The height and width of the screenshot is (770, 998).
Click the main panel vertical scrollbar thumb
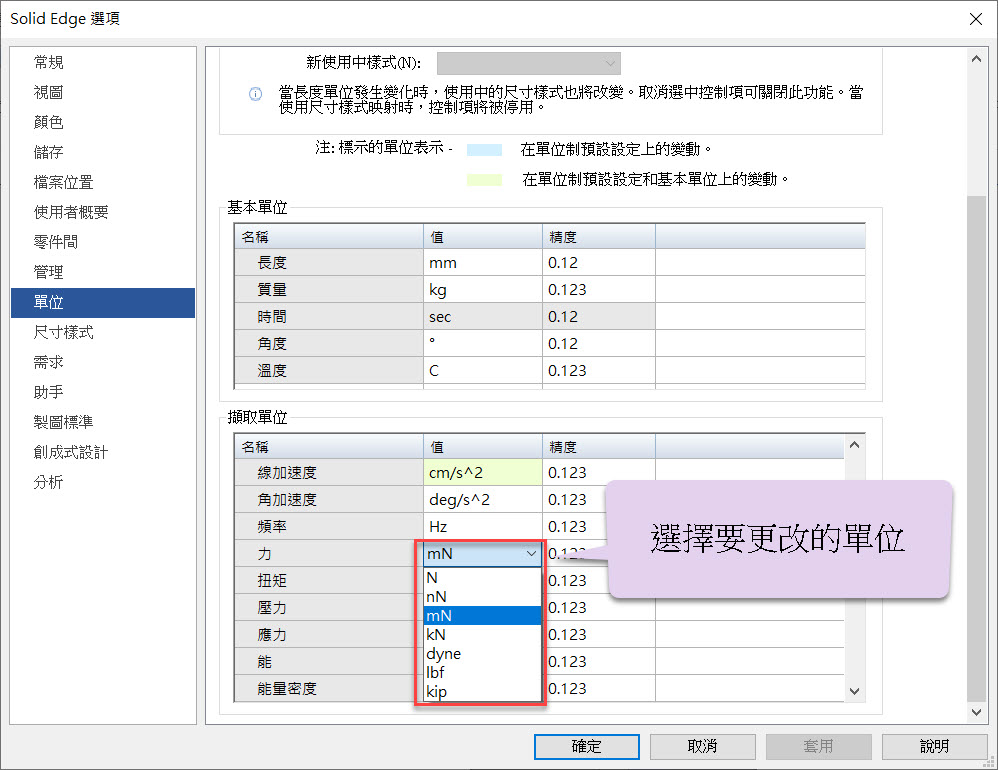click(976, 448)
